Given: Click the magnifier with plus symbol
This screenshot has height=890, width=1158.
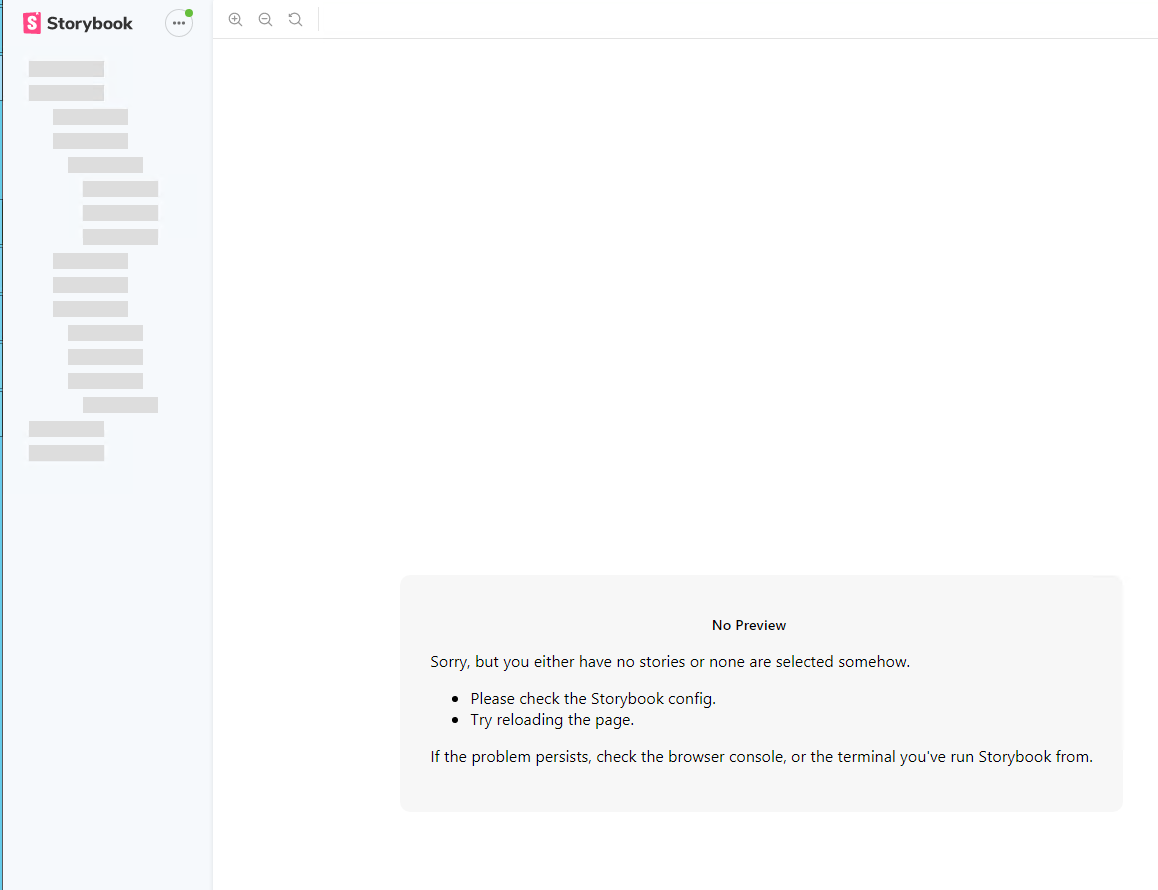Looking at the screenshot, I should pyautogui.click(x=235, y=19).
